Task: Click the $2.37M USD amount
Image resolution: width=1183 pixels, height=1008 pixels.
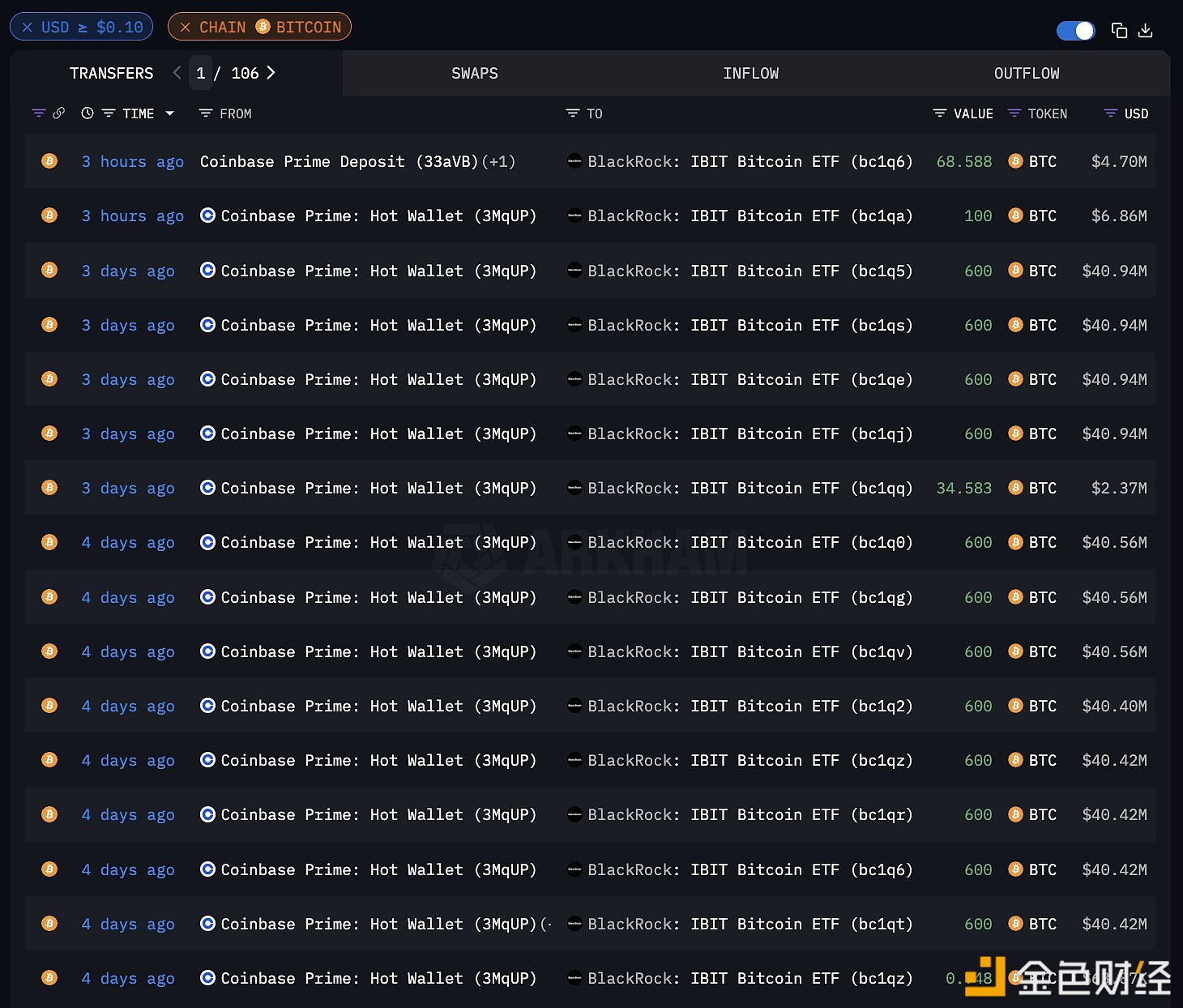Action: [1119, 489]
